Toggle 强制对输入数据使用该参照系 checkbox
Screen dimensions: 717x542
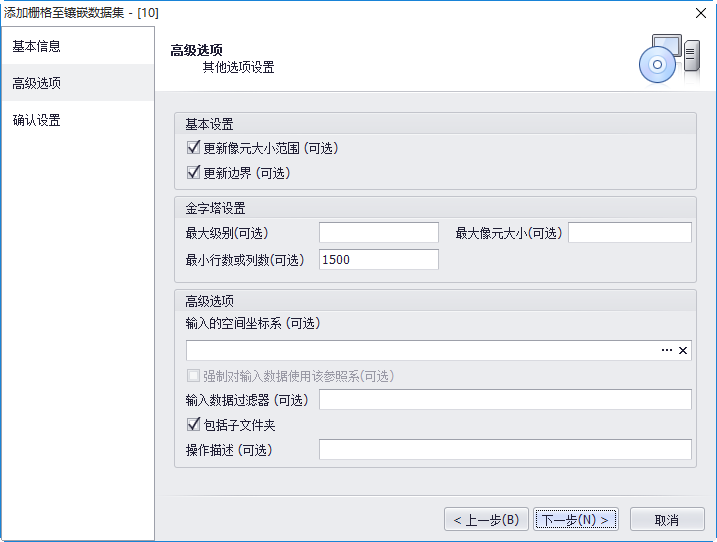pyautogui.click(x=194, y=376)
